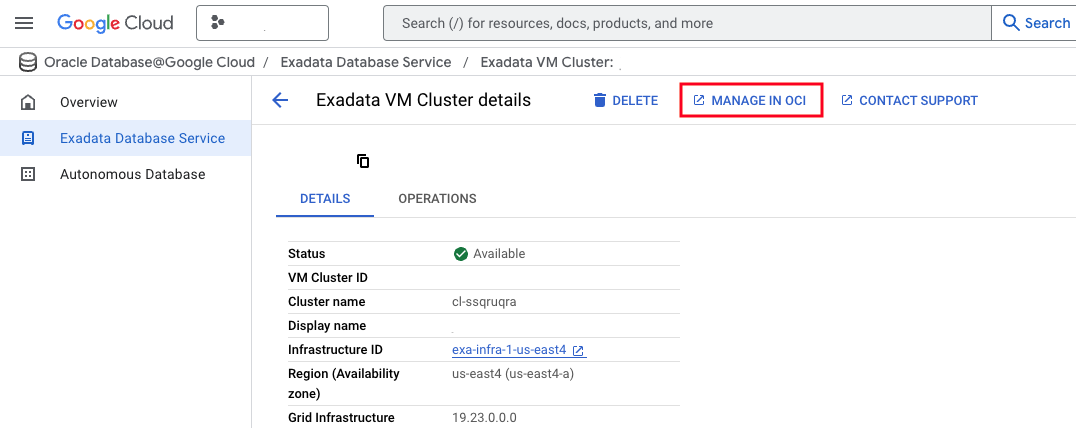Click the Status row label
This screenshot has height=428, width=1076.
pyautogui.click(x=307, y=254)
